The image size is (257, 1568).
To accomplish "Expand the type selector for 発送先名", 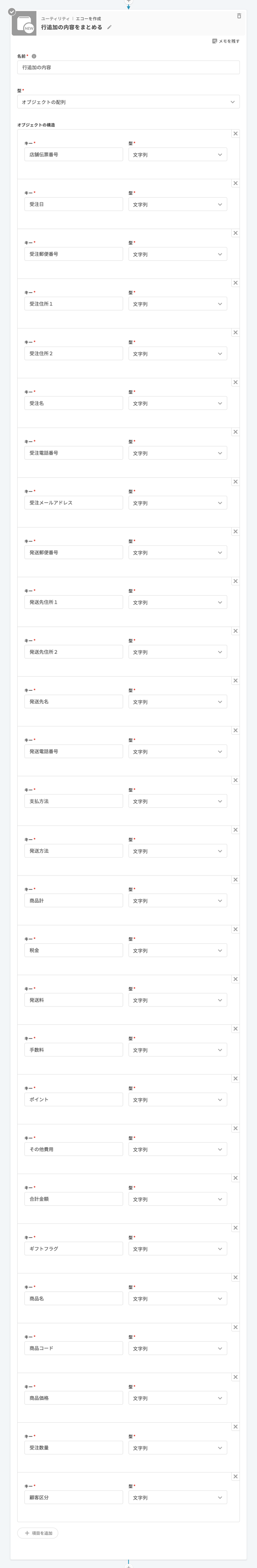I will pyautogui.click(x=178, y=702).
